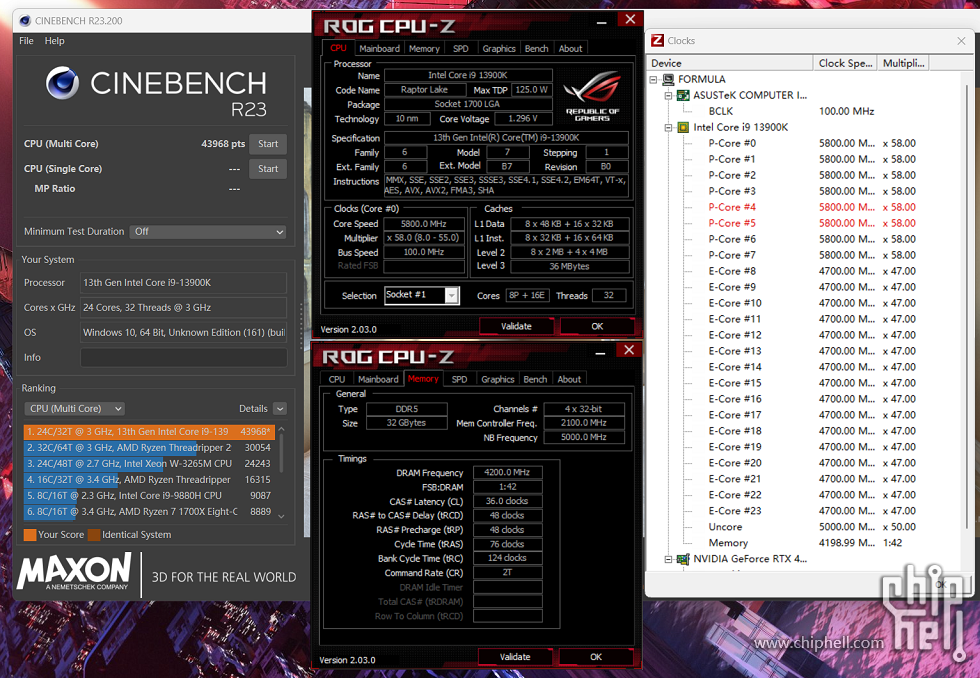Click the orange Your Score legend swatch
Viewport: 980px width, 678px height.
click(29, 535)
